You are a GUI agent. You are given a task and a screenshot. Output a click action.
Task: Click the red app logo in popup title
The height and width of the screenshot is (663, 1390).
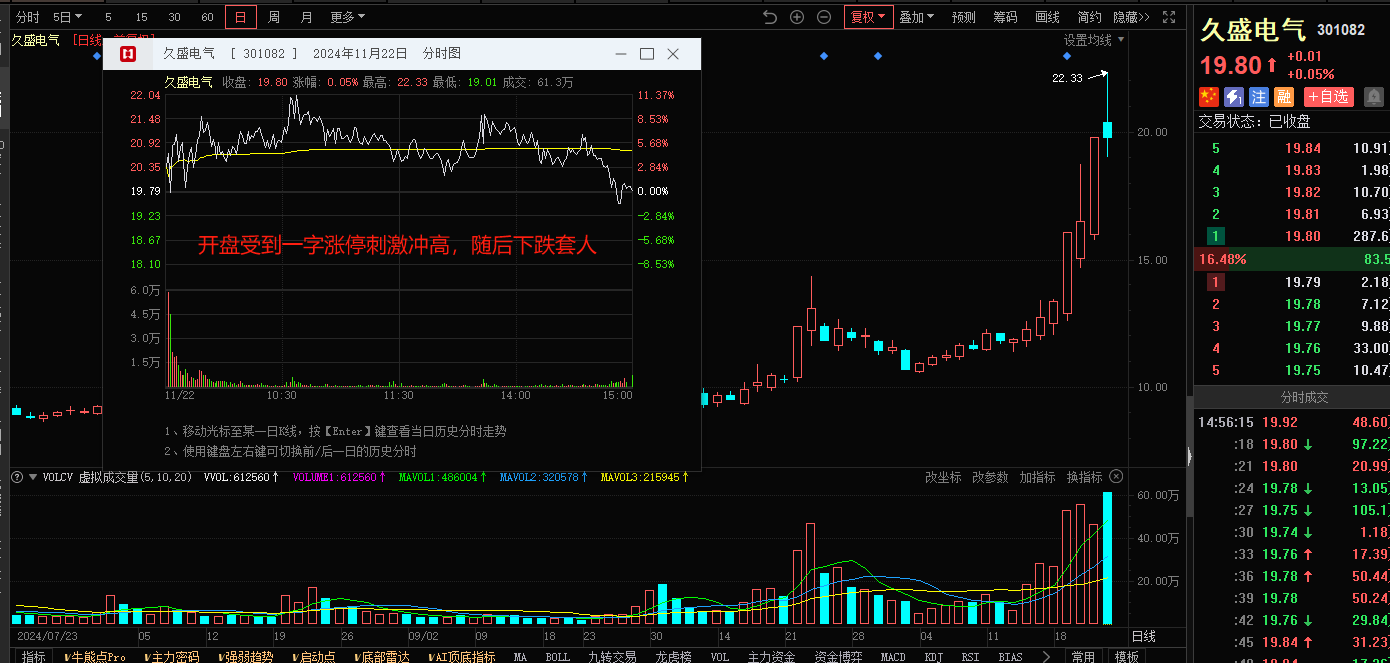[129, 54]
